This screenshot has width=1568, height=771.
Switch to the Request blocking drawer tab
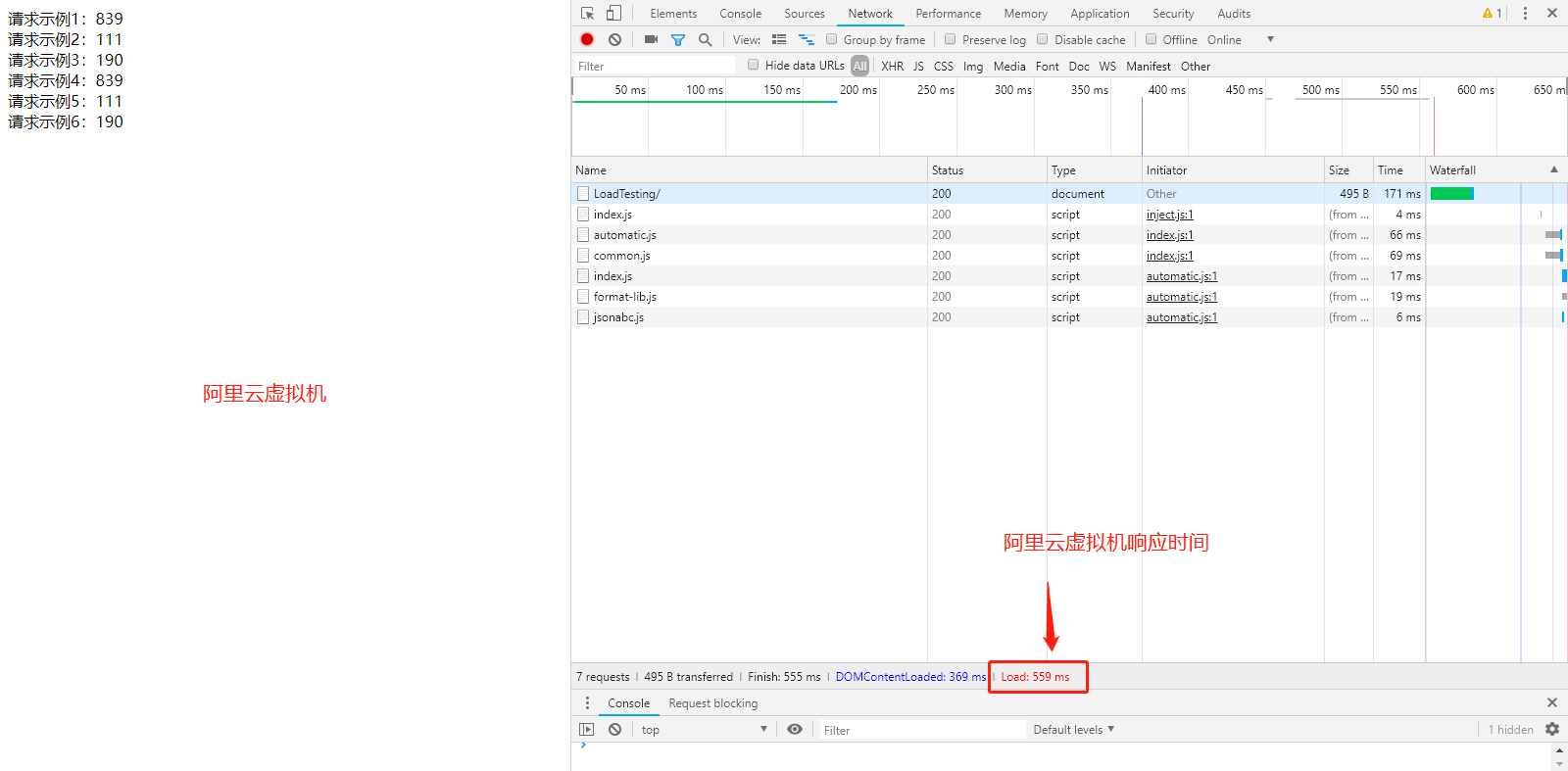point(712,702)
